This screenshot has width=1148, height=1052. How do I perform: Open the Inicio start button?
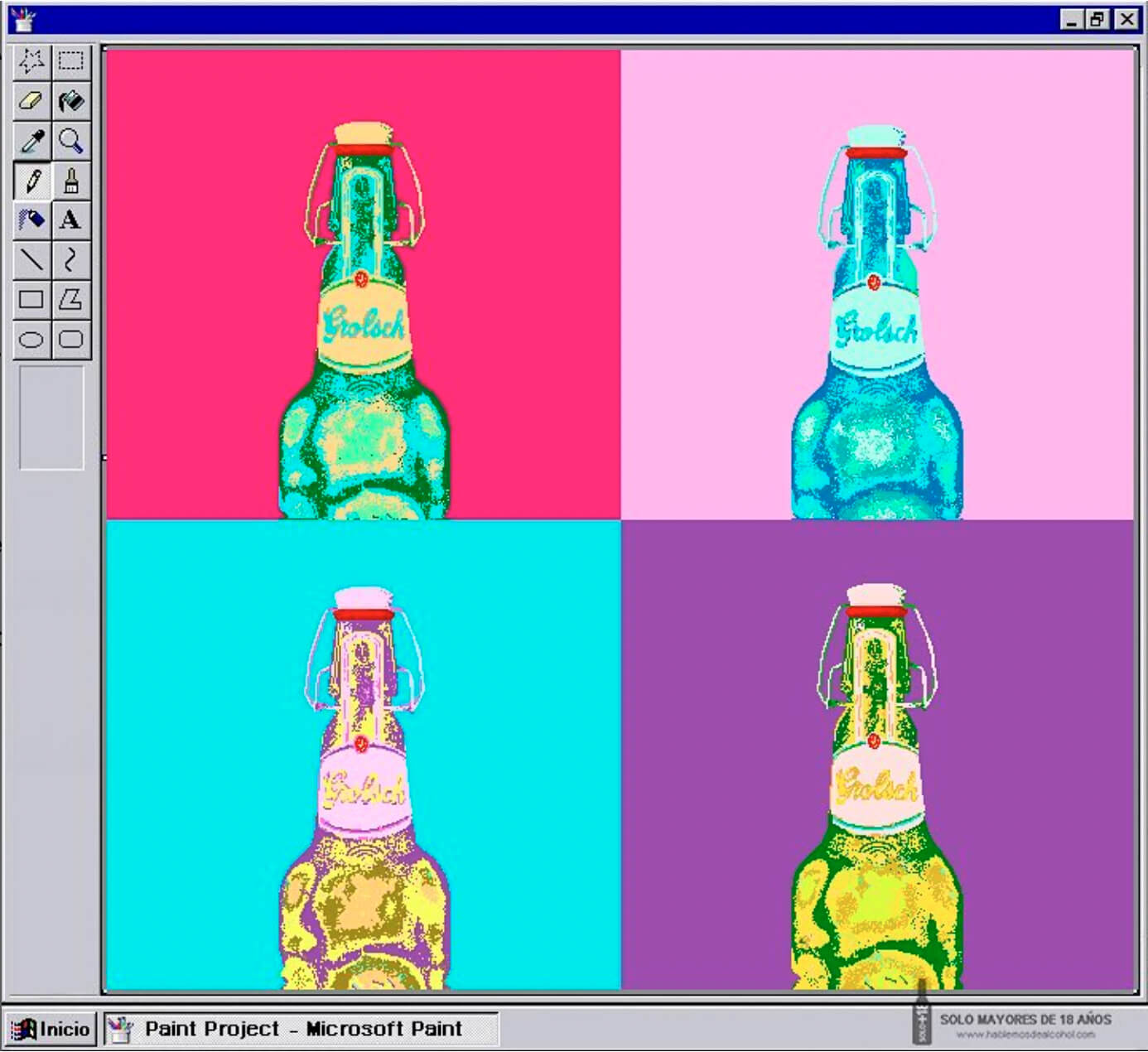click(51, 1029)
